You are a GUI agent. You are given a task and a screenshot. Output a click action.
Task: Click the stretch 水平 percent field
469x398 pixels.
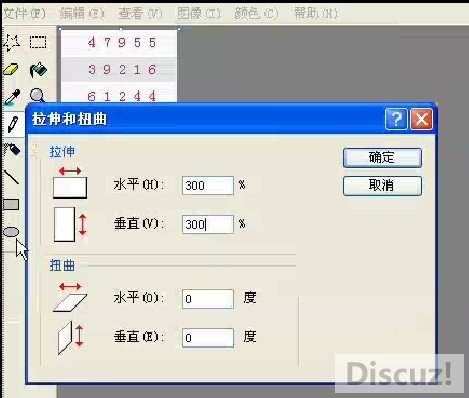[208, 185]
